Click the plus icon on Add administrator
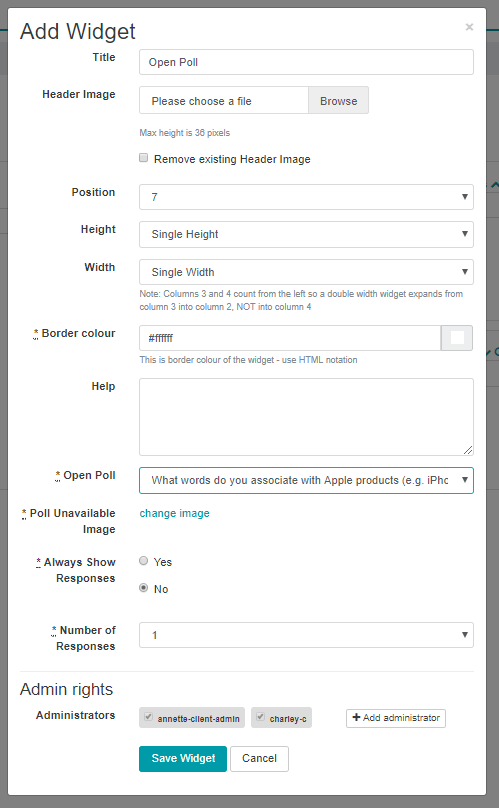The image size is (499, 808). click(x=356, y=717)
